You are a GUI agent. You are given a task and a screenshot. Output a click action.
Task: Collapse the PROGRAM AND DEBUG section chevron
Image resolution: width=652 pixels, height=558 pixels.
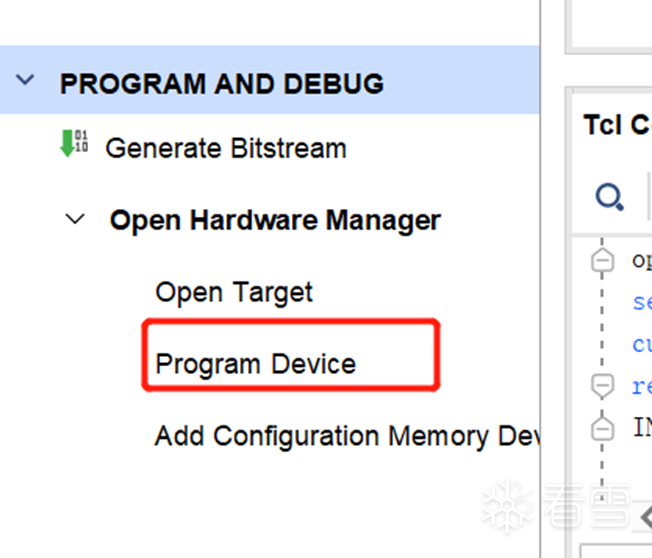click(x=25, y=81)
